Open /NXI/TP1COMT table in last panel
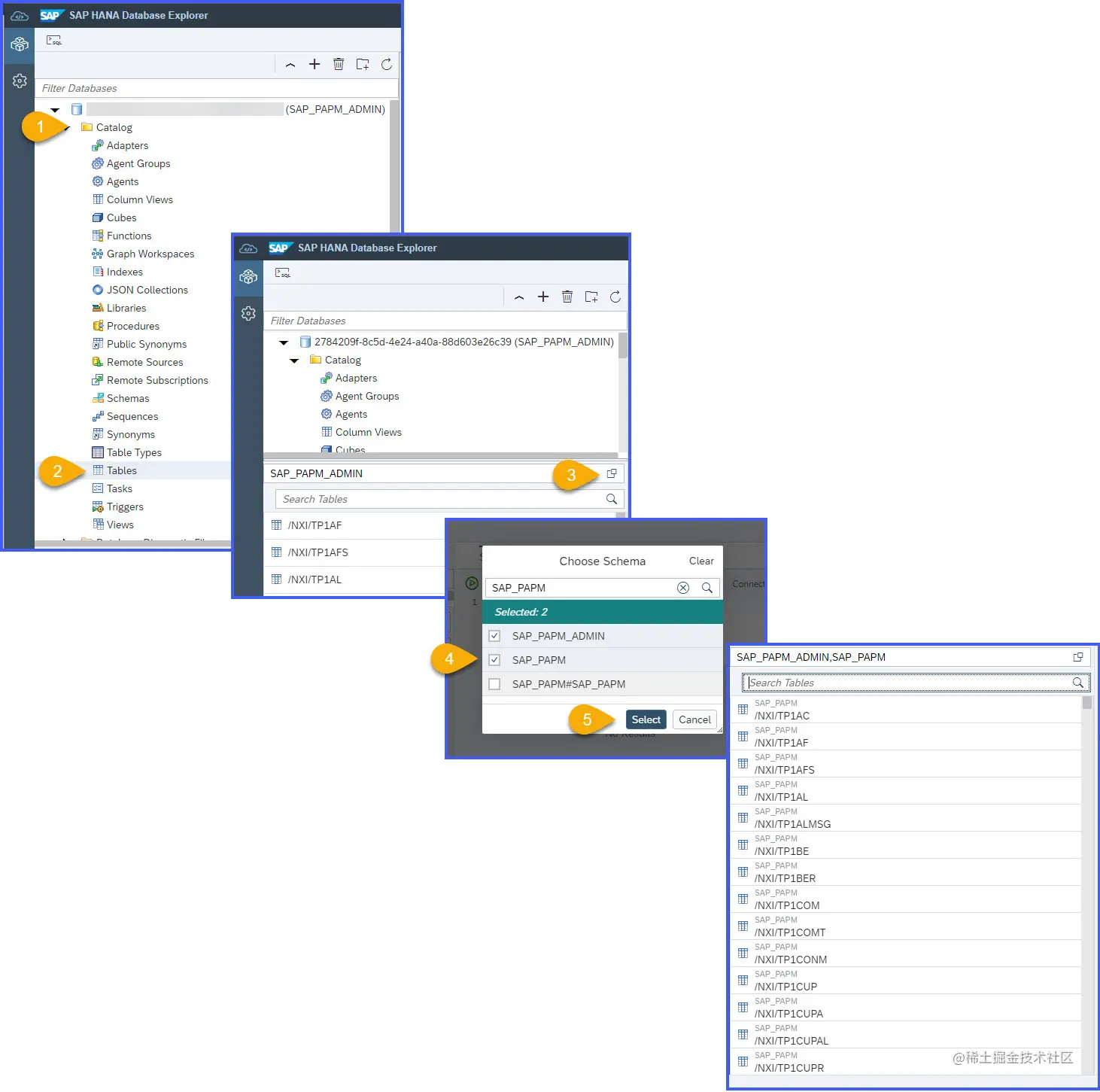This screenshot has width=1100, height=1092. pos(906,926)
